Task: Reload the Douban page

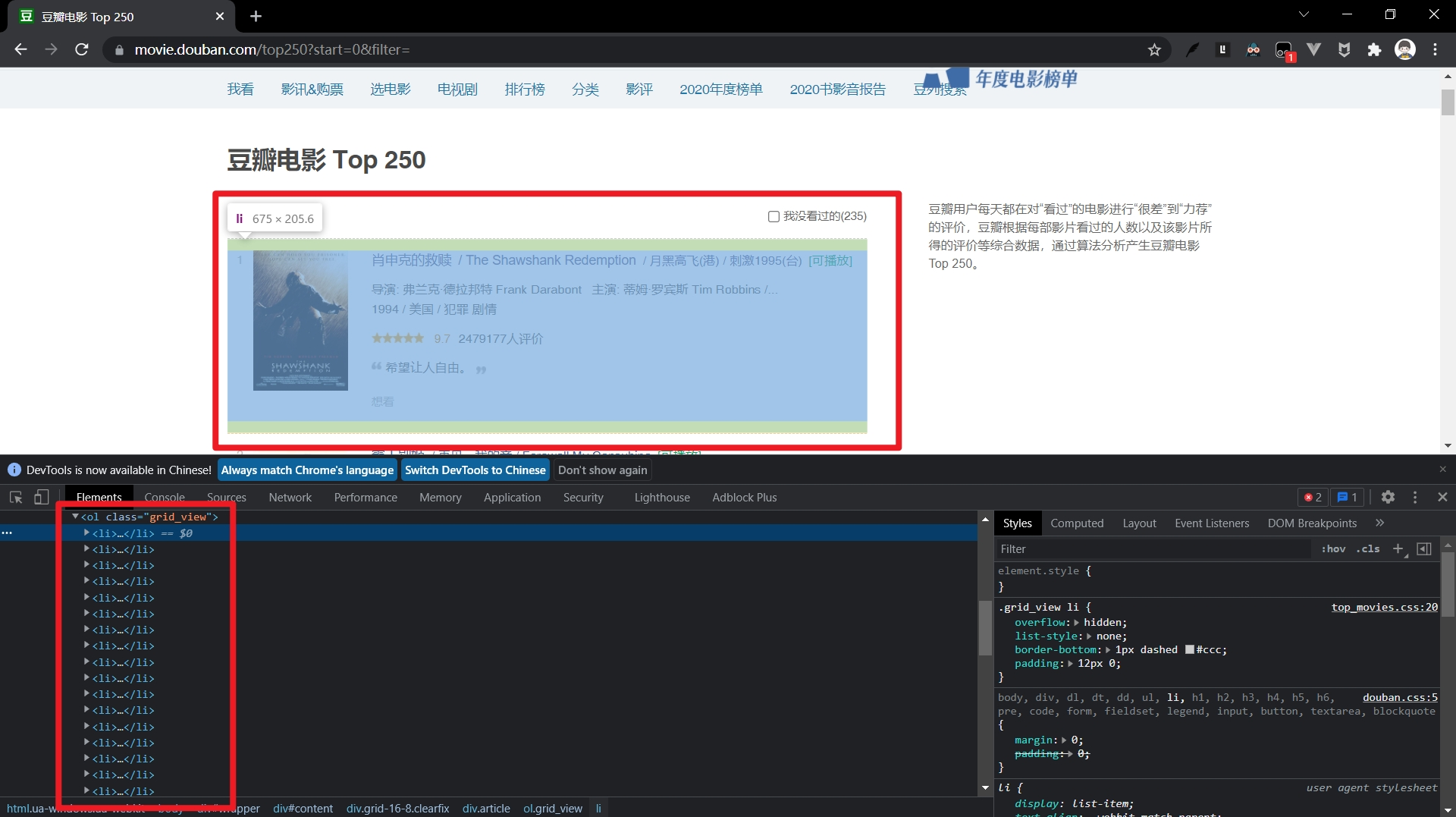Action: click(82, 49)
